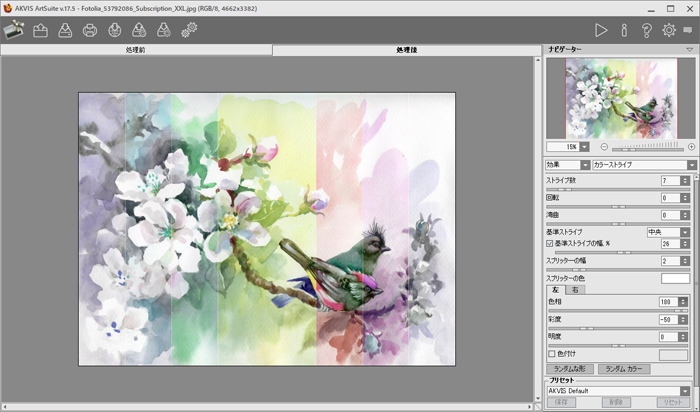Adjust the ストライプ数 slider

coord(618,190)
